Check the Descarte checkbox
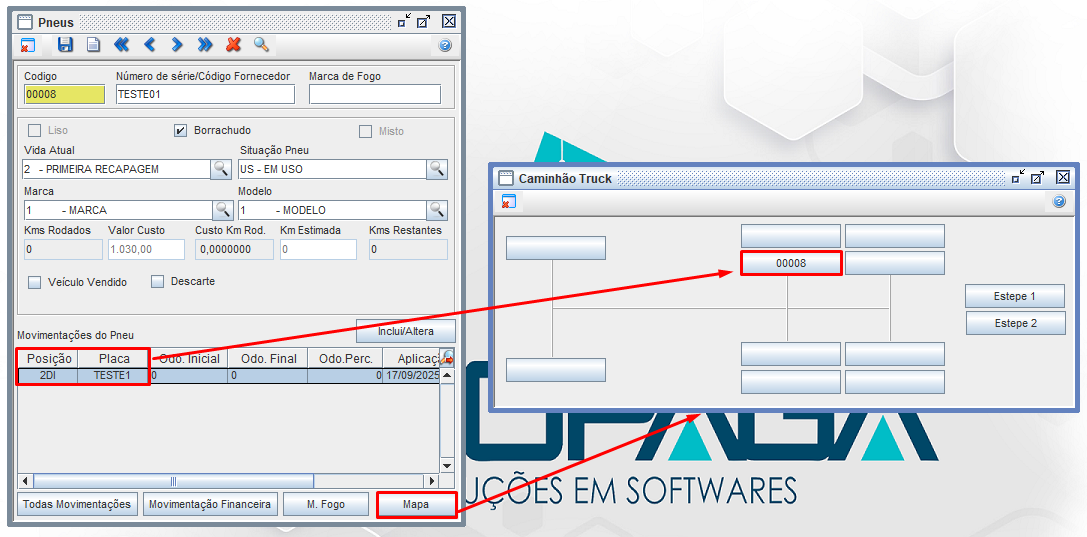1087x537 pixels. click(157, 282)
